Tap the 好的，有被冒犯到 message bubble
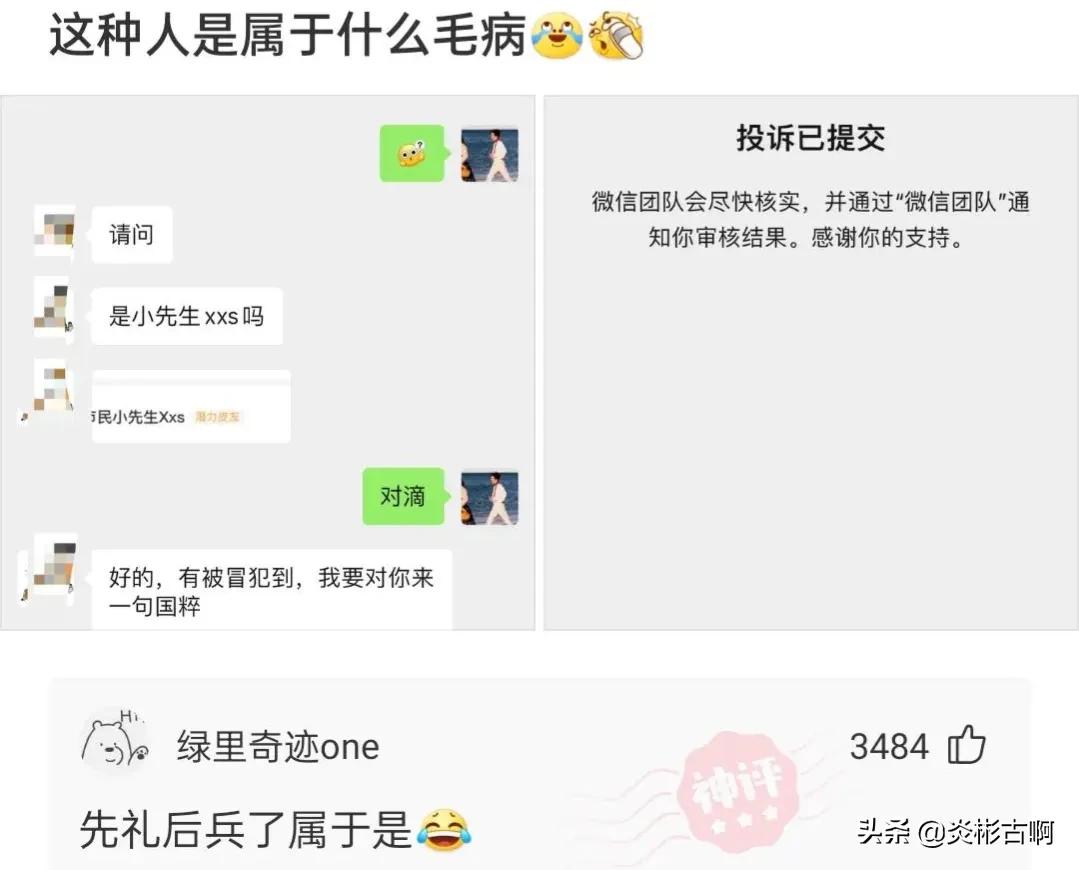 click(272, 590)
